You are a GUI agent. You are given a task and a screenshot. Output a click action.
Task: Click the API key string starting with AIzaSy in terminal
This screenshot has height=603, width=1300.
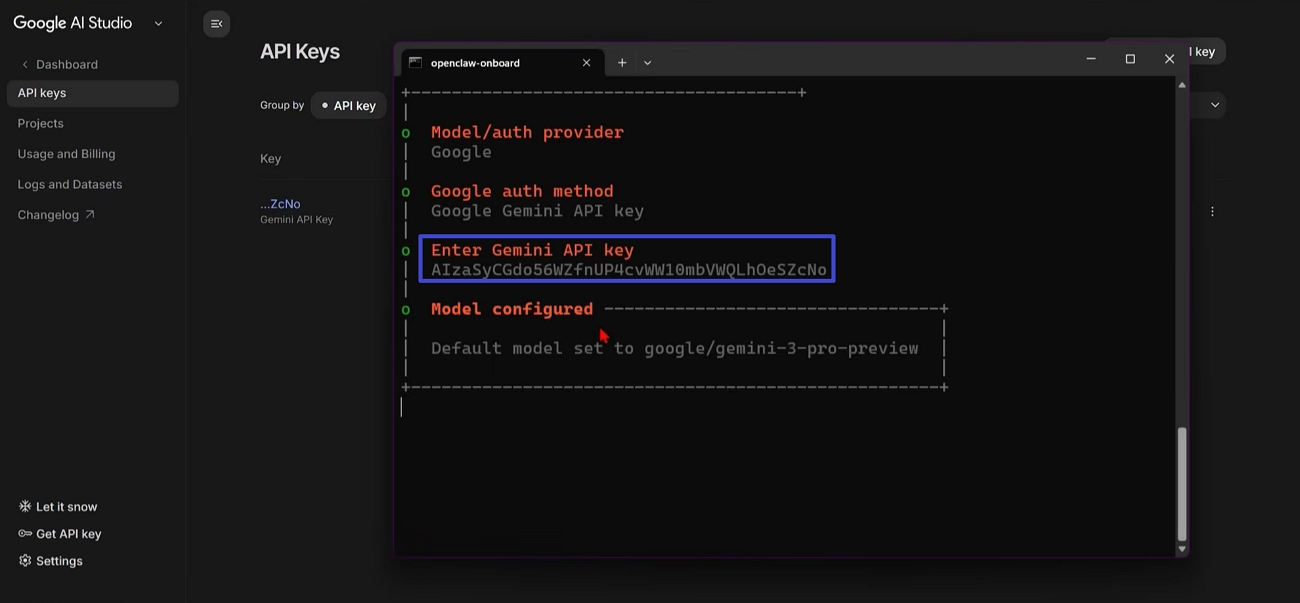[629, 270]
